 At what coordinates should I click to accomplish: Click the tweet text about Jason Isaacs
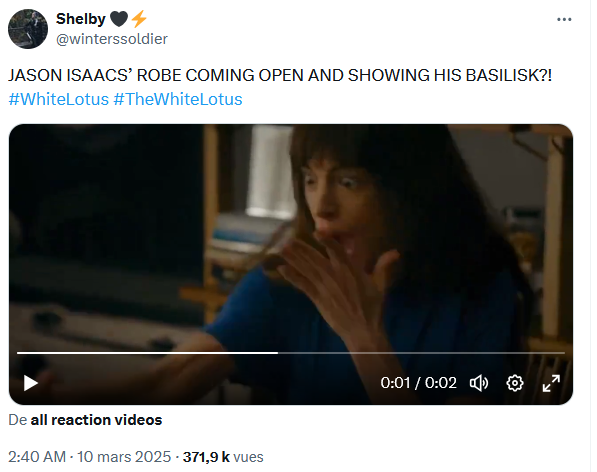point(280,75)
